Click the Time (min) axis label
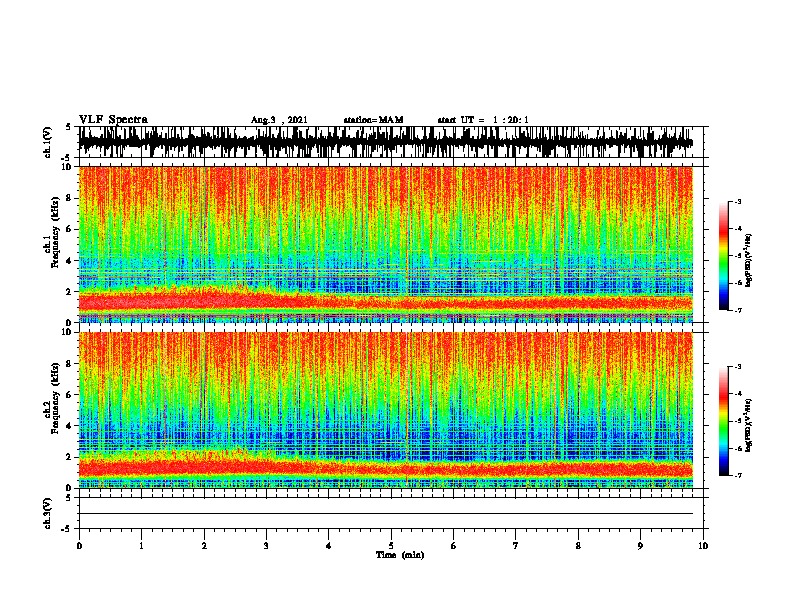 400,555
